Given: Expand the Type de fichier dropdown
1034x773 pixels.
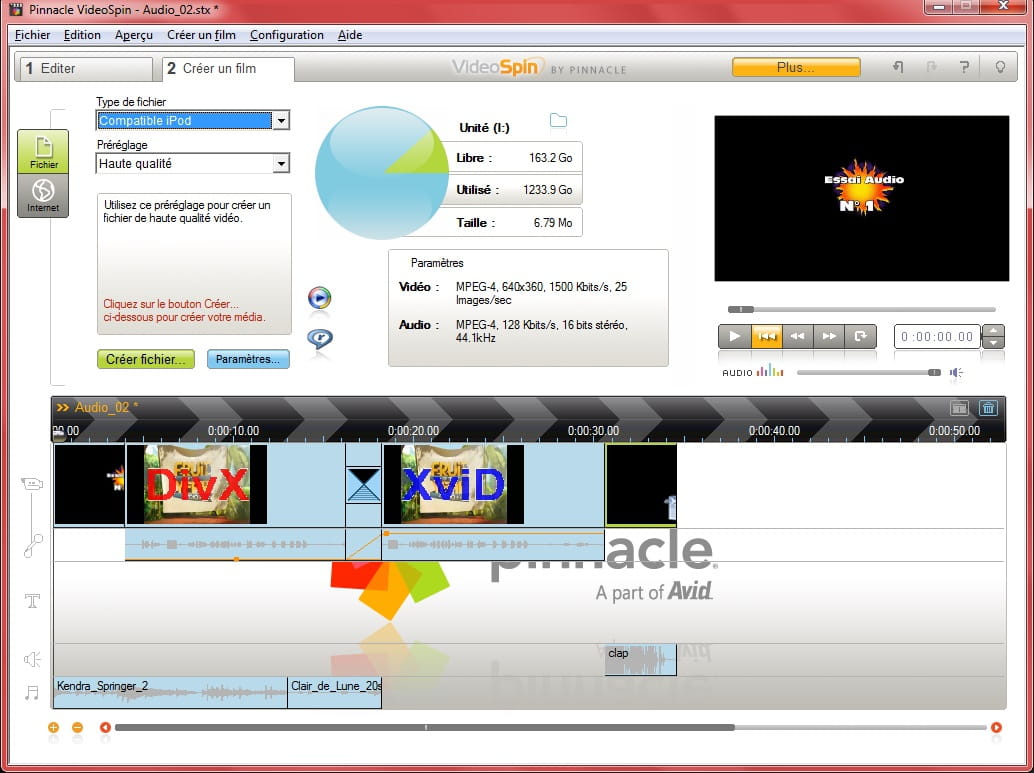Looking at the screenshot, I should pos(281,121).
